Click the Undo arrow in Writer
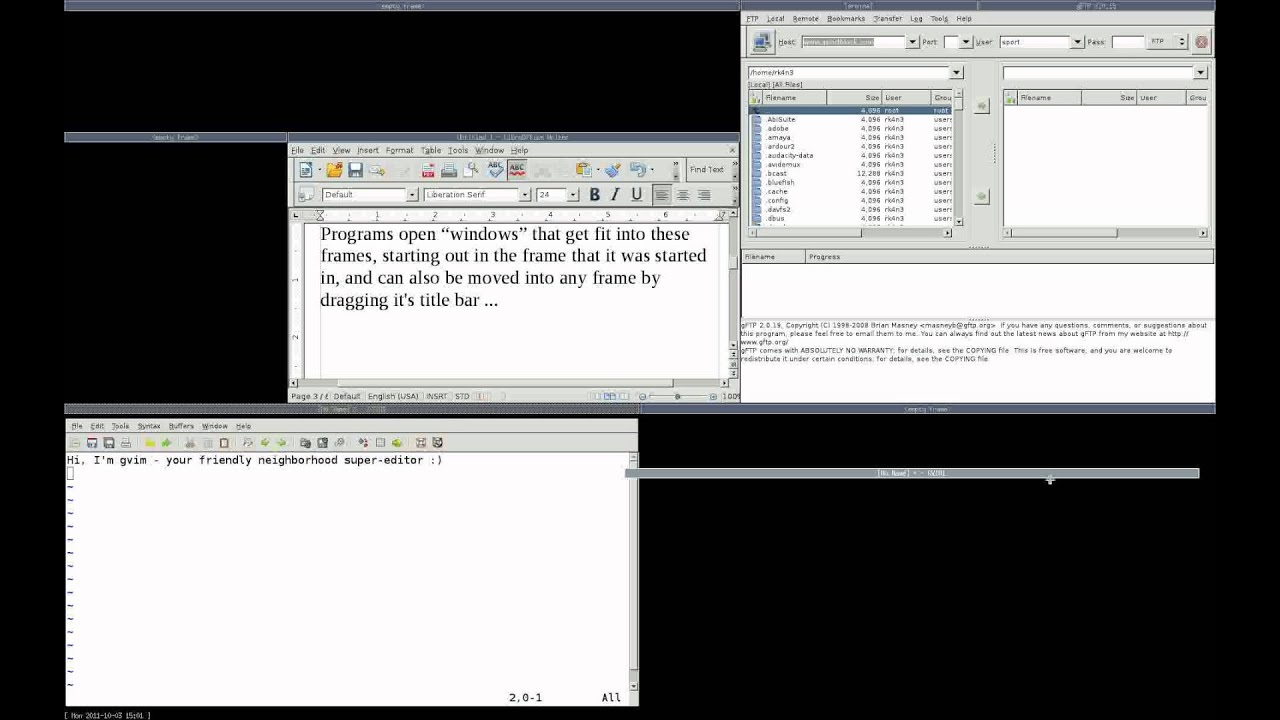 [637, 170]
